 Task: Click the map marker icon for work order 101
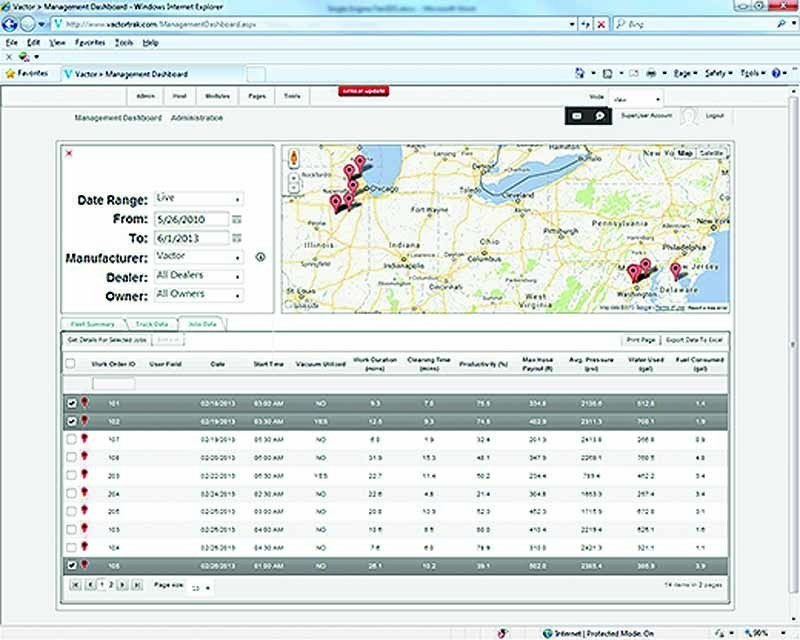[x=84, y=402]
